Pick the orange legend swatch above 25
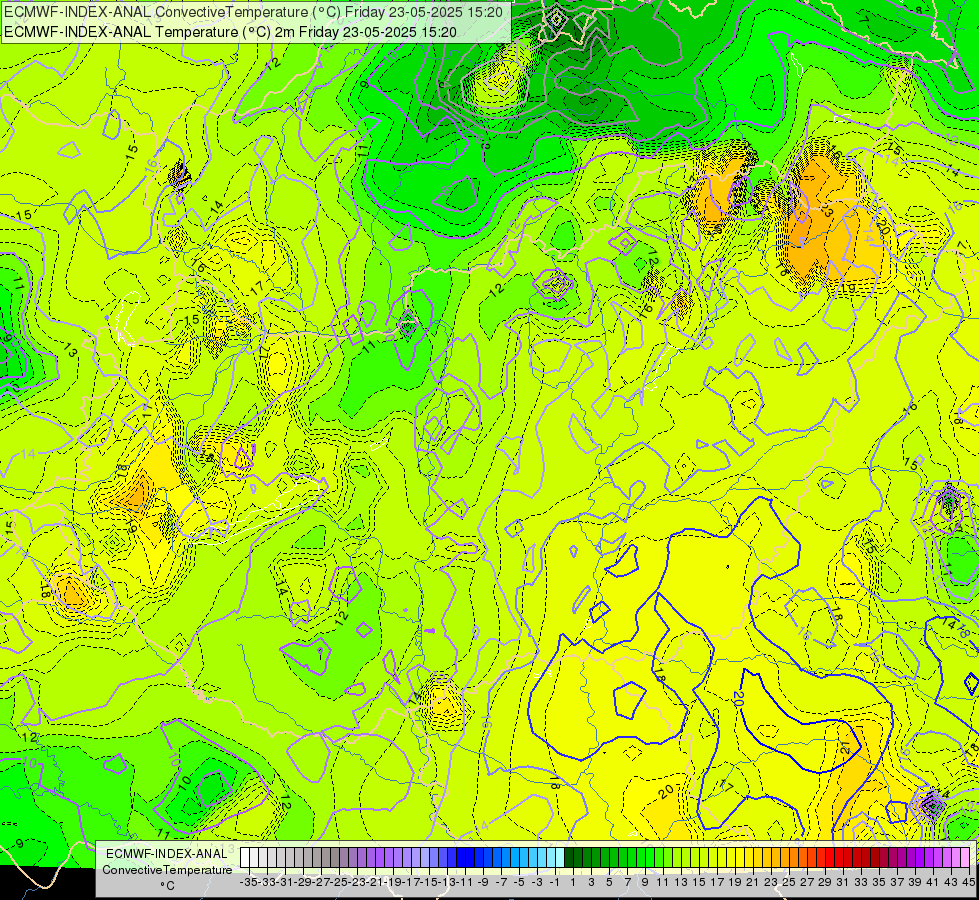Viewport: 979px width, 900px height. (785, 858)
